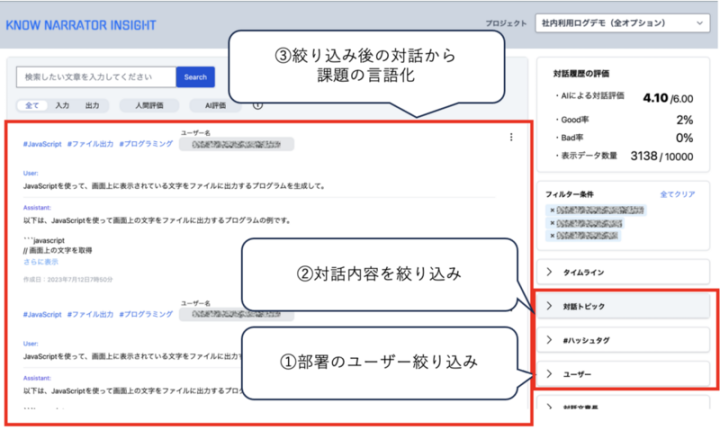The image size is (720, 430).
Task: Click the info icon beside AI評価
Action: click(x=257, y=104)
